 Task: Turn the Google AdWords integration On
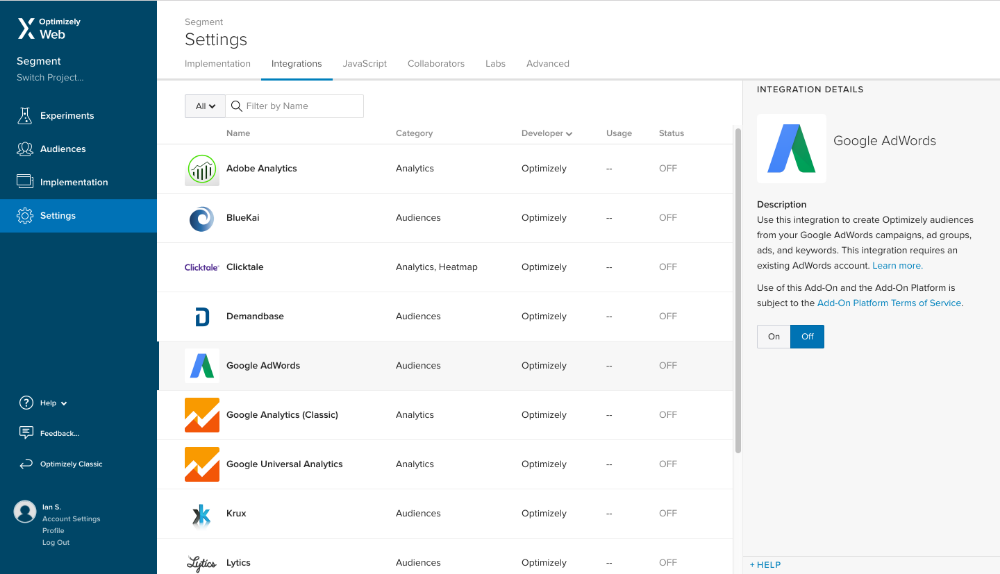(773, 337)
